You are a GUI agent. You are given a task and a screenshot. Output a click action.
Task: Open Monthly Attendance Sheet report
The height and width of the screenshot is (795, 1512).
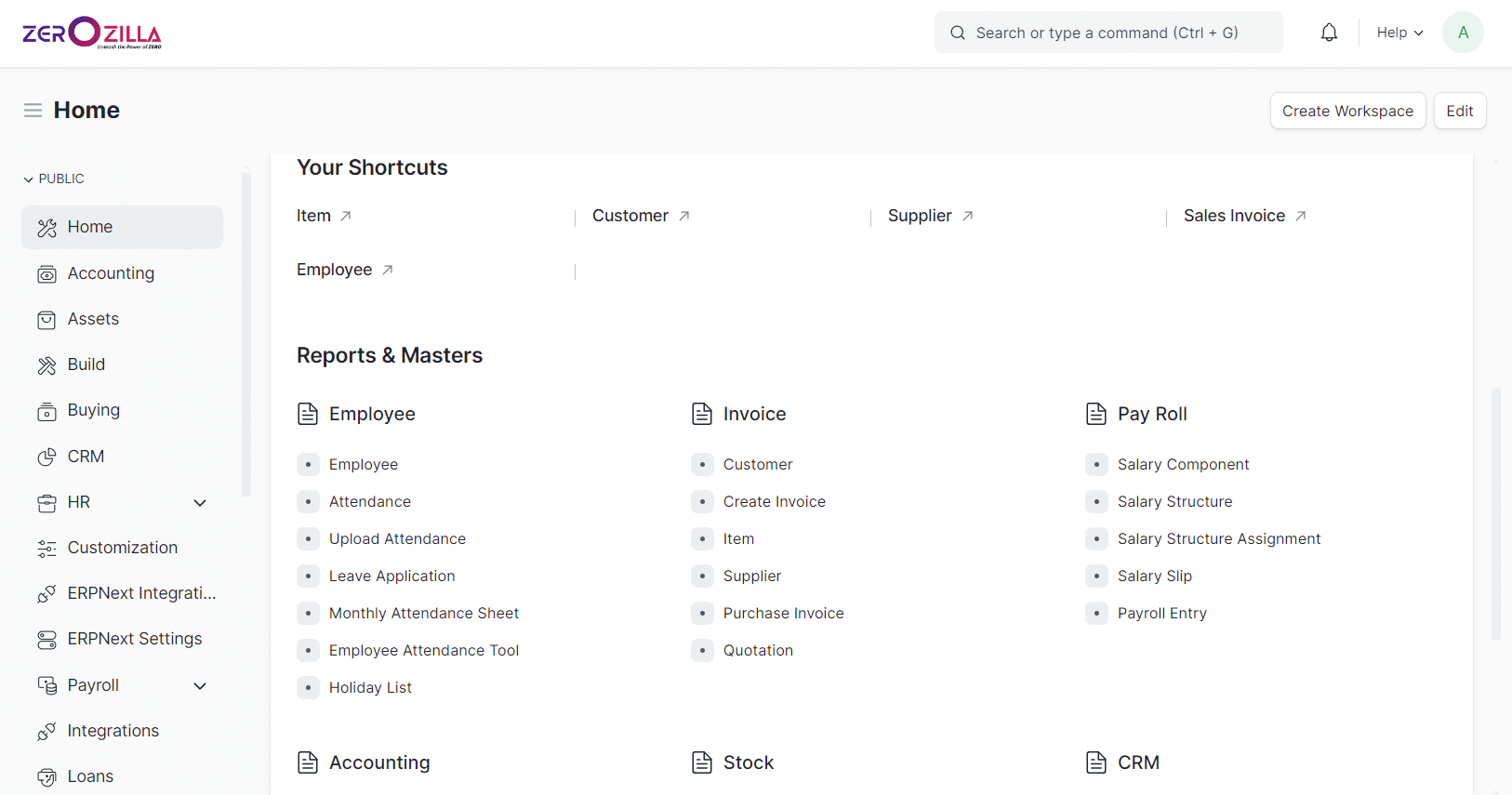pos(423,613)
